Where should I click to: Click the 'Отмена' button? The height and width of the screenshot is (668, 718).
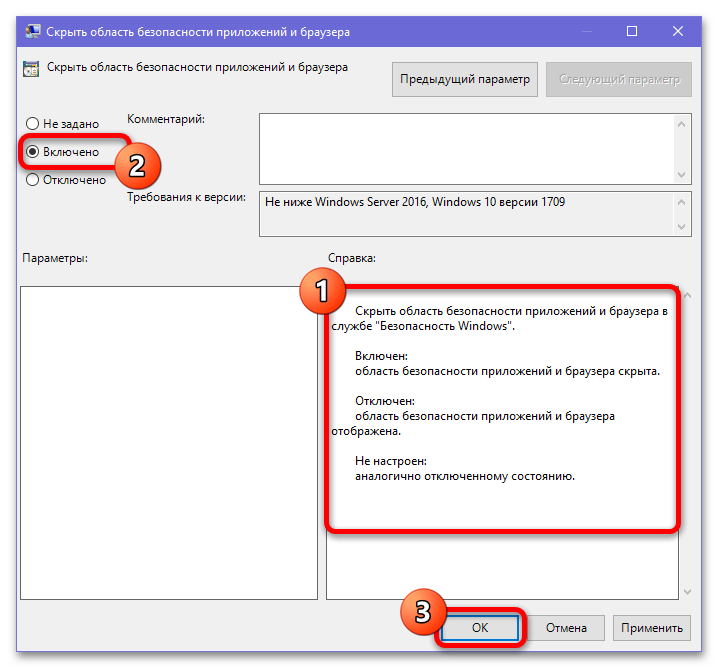[566, 628]
